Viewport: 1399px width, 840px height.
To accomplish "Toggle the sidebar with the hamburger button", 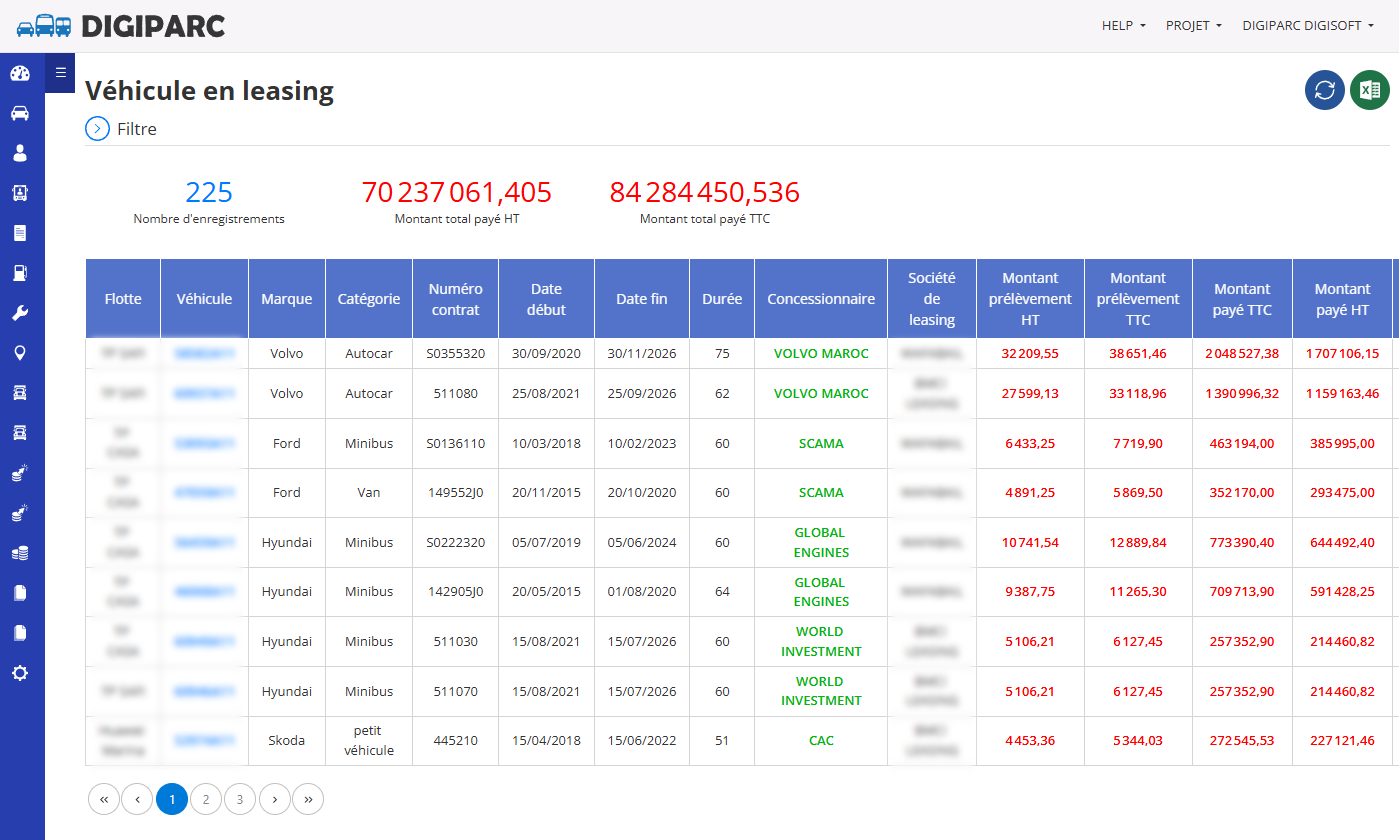I will [60, 72].
